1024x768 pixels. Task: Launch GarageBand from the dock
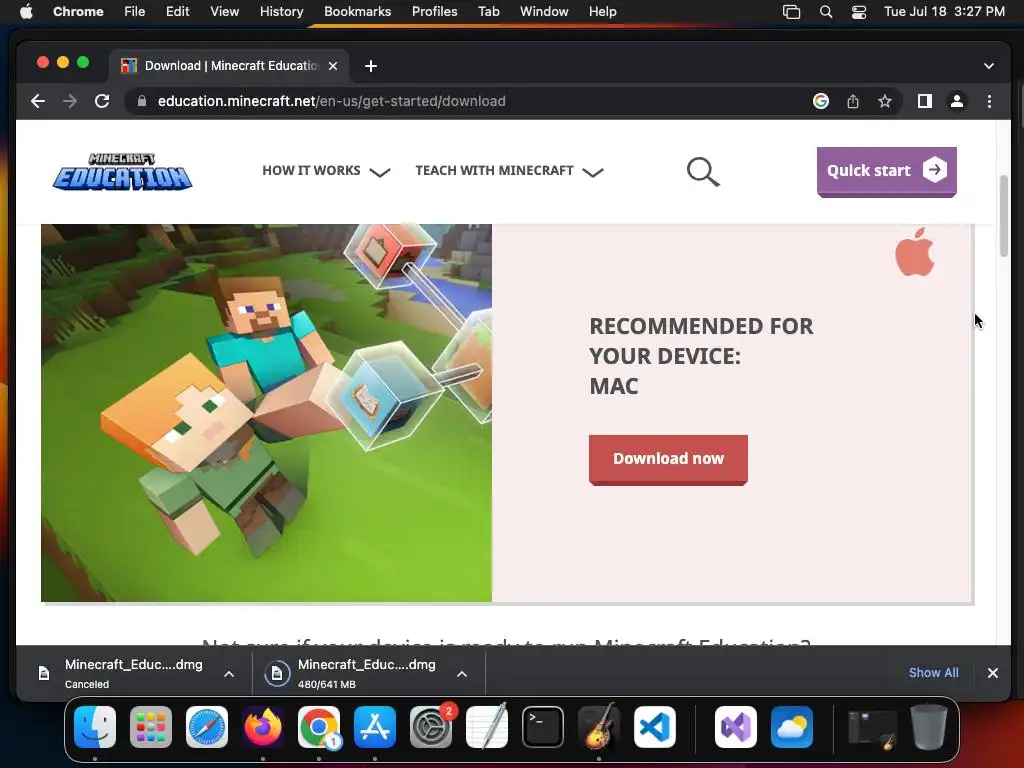point(599,727)
